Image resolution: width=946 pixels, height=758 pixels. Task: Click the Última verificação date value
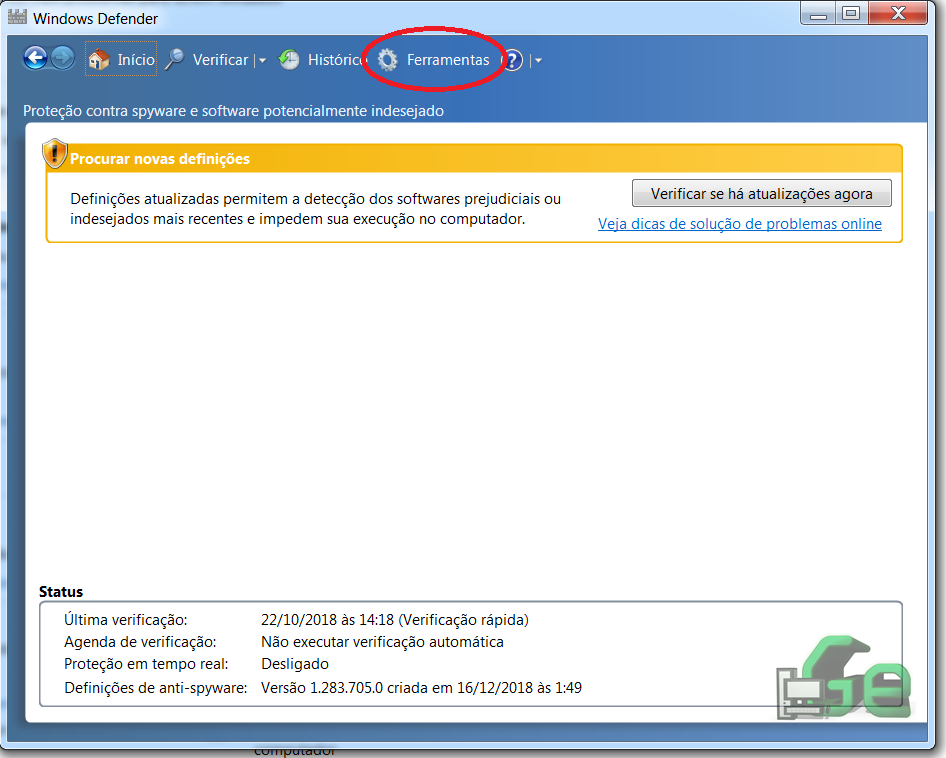pyautogui.click(x=395, y=620)
